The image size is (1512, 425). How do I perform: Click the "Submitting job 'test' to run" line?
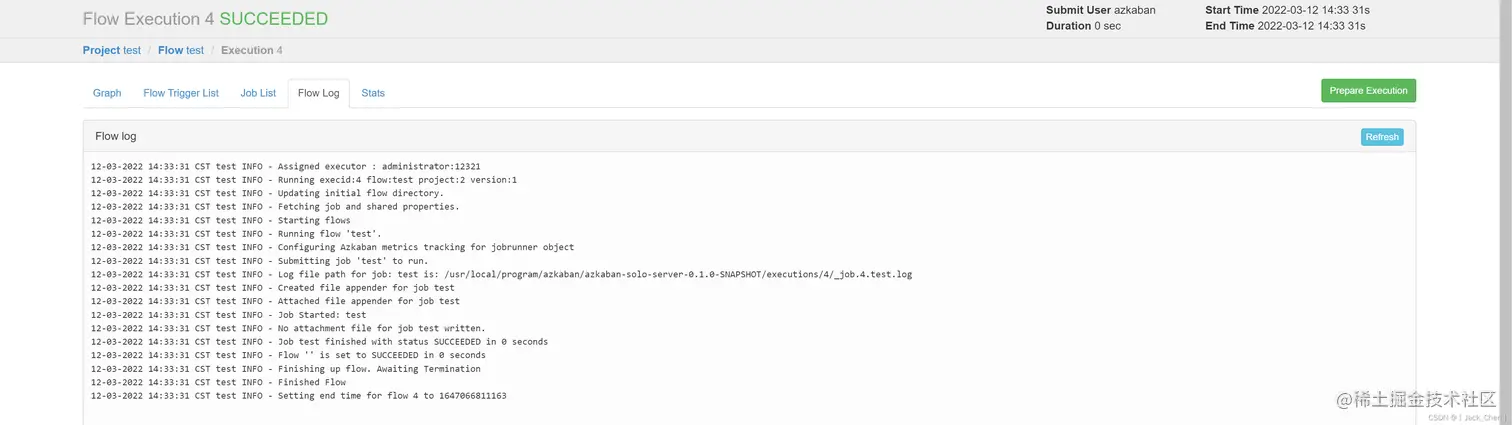click(x=262, y=261)
